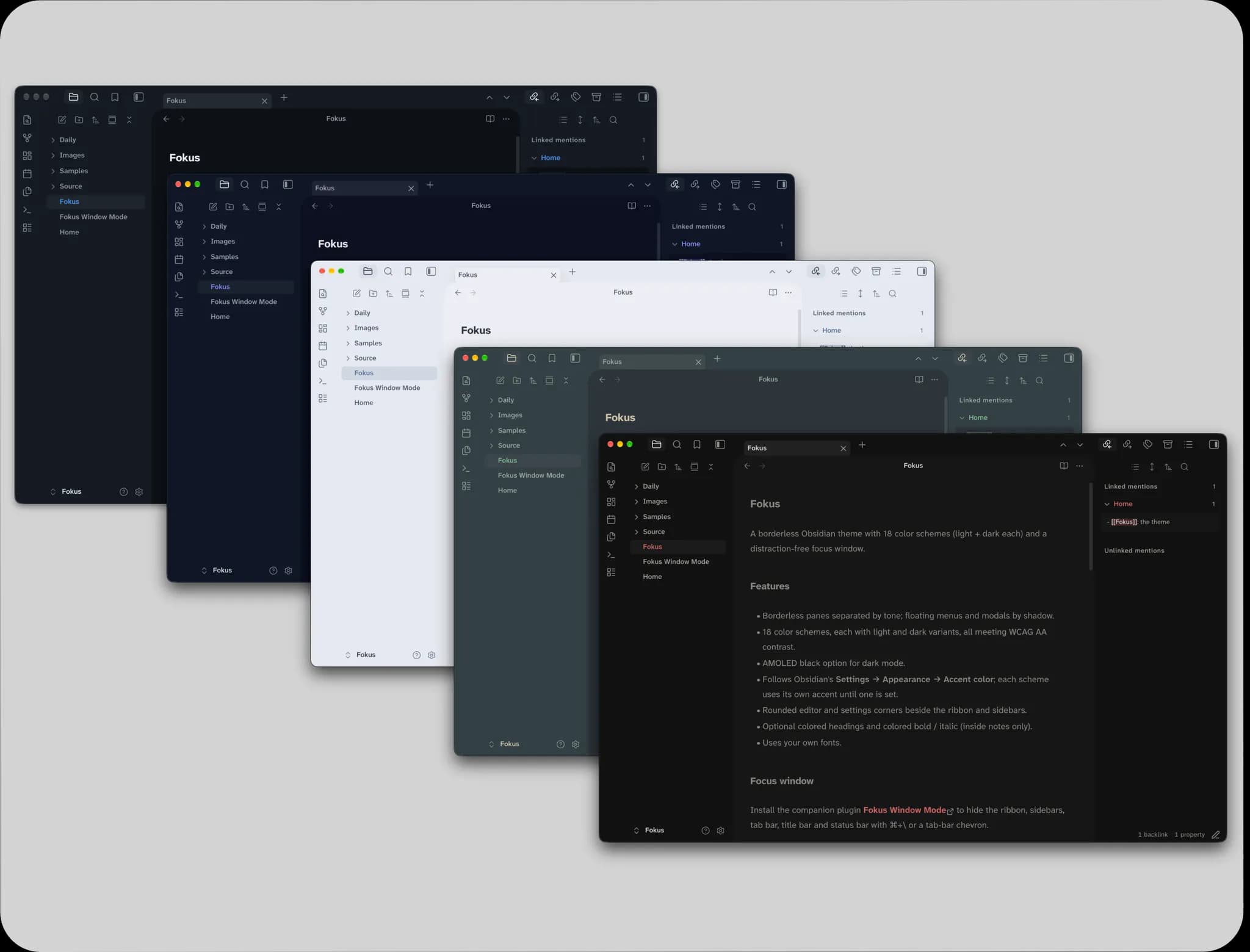Show tags panel in front window sidebar
Viewport: 1250px width, 952px height.
1147,445
